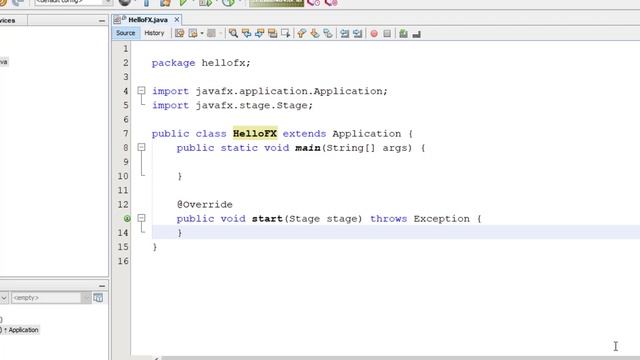Screen dimensions: 640x360
Task: Click the memory usage bar to garbage collect
Action: coord(276,3)
